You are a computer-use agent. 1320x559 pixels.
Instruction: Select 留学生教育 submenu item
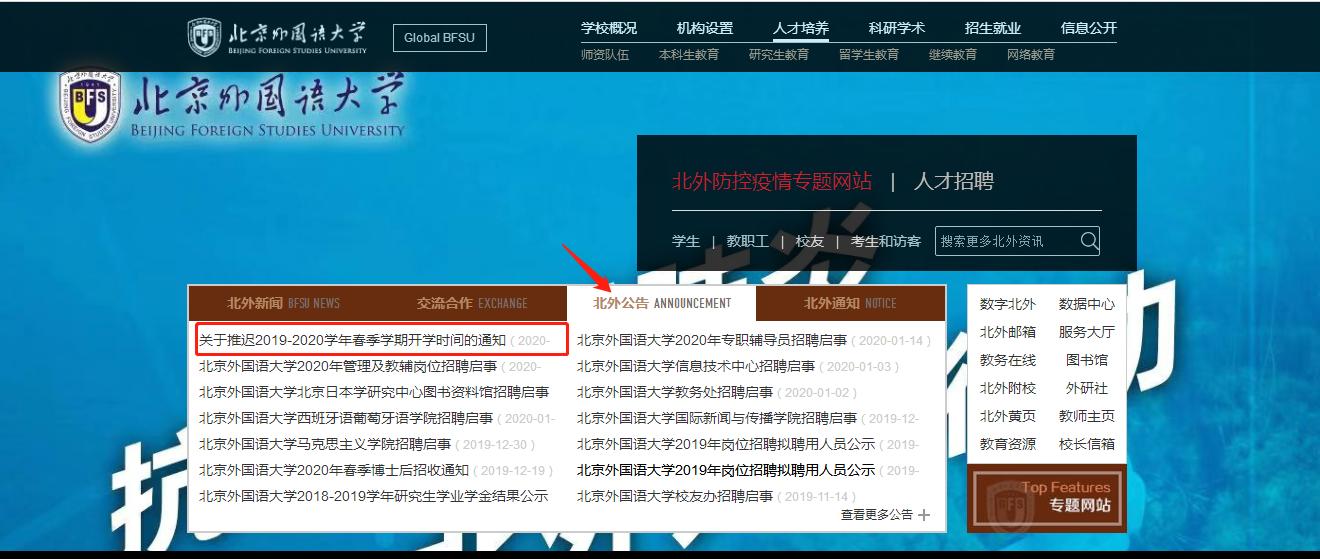(x=869, y=55)
